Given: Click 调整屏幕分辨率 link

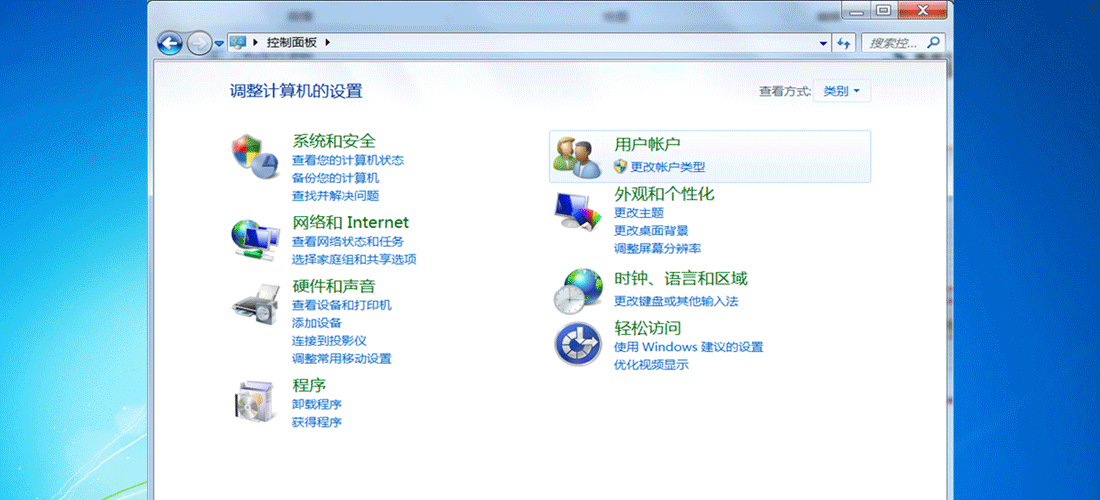Looking at the screenshot, I should coord(657,248).
